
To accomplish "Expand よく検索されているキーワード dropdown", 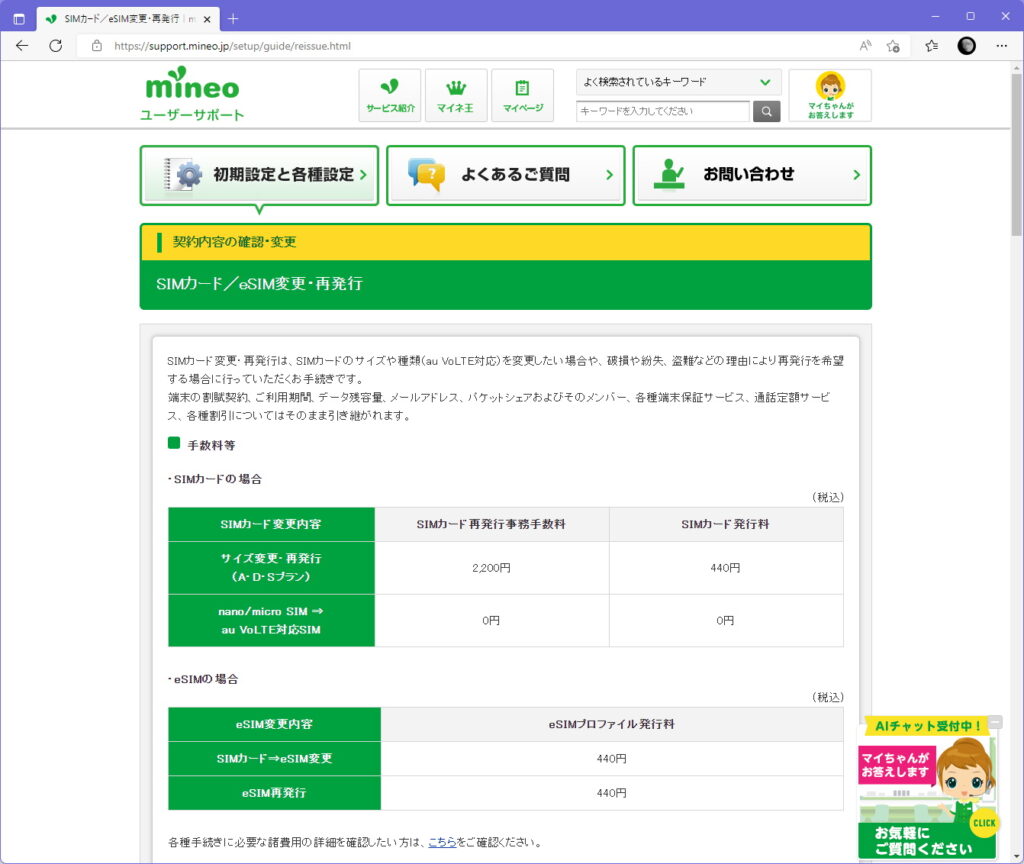I will [679, 82].
